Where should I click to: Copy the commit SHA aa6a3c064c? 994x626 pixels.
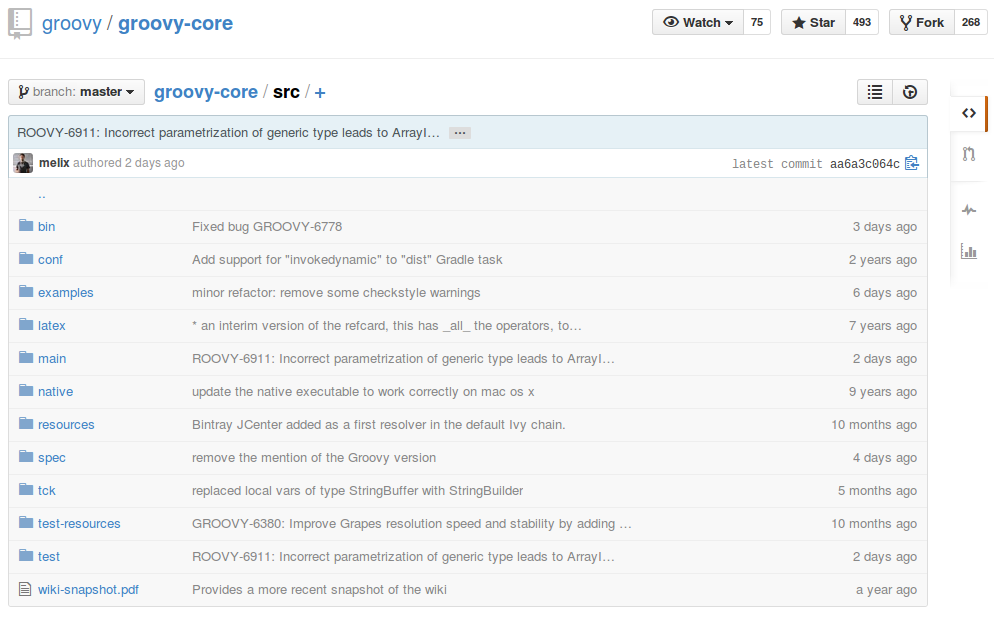[x=911, y=162]
